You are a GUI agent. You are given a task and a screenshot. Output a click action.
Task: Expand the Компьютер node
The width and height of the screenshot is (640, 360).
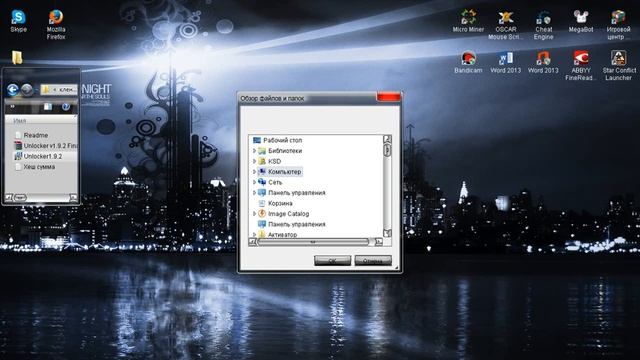pyautogui.click(x=254, y=172)
